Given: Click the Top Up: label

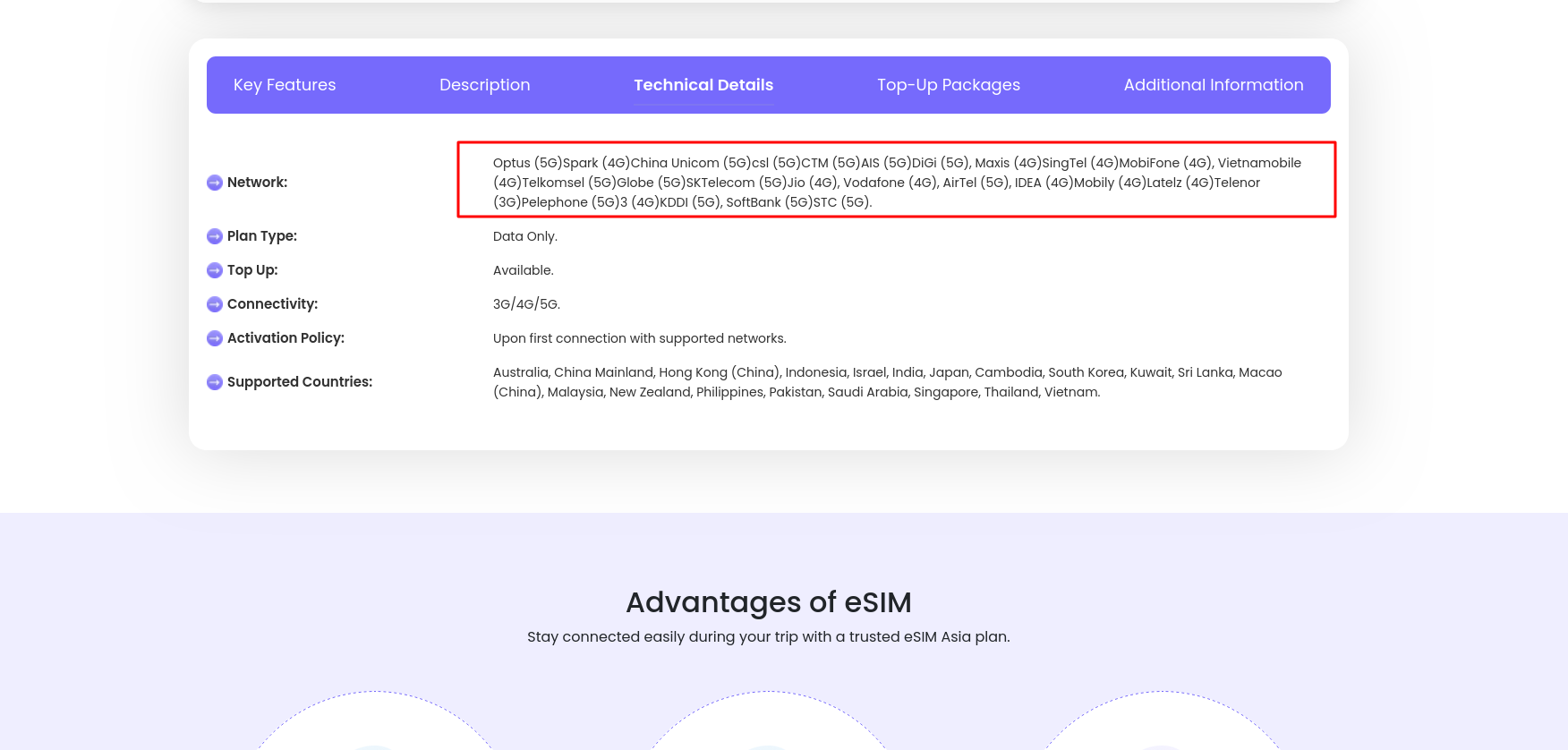Looking at the screenshot, I should pyautogui.click(x=252, y=270).
